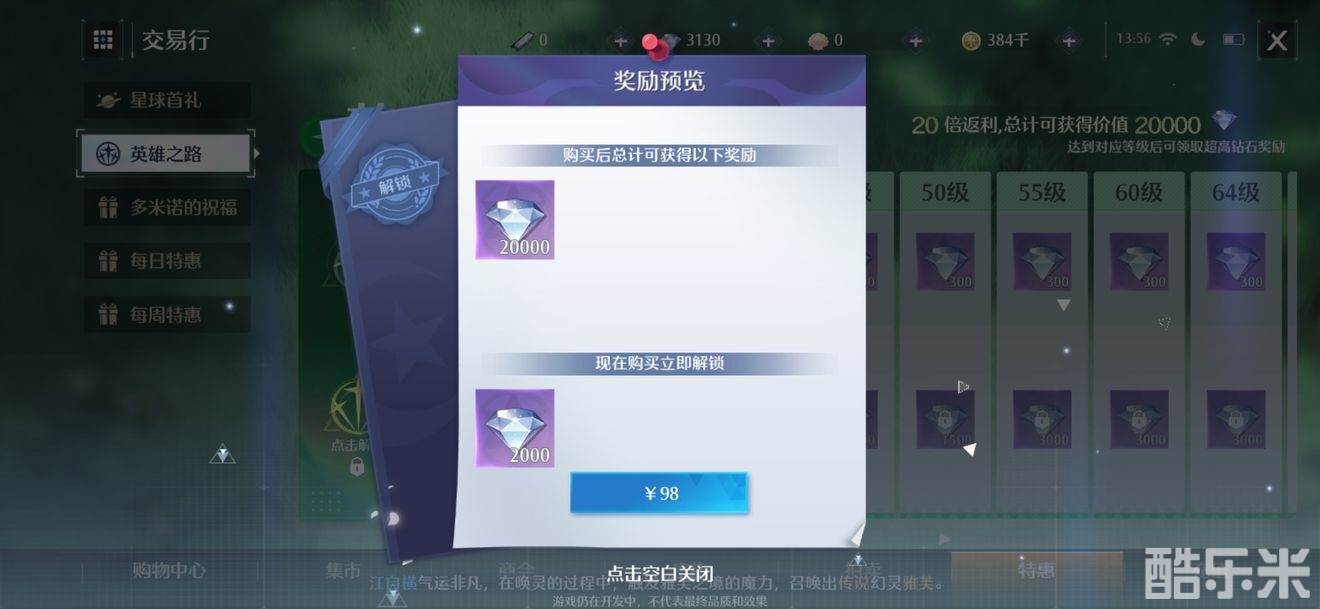This screenshot has width=1320, height=609.
Task: Open the 每日特惠 sidebar tab
Action: pos(166,261)
